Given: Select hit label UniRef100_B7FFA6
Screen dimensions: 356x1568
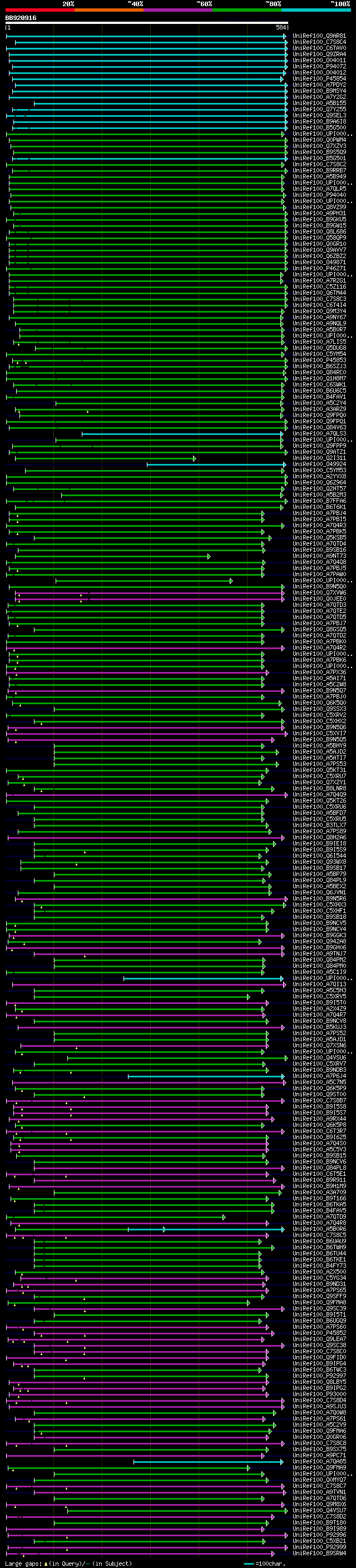Looking at the screenshot, I should [x=319, y=501].
